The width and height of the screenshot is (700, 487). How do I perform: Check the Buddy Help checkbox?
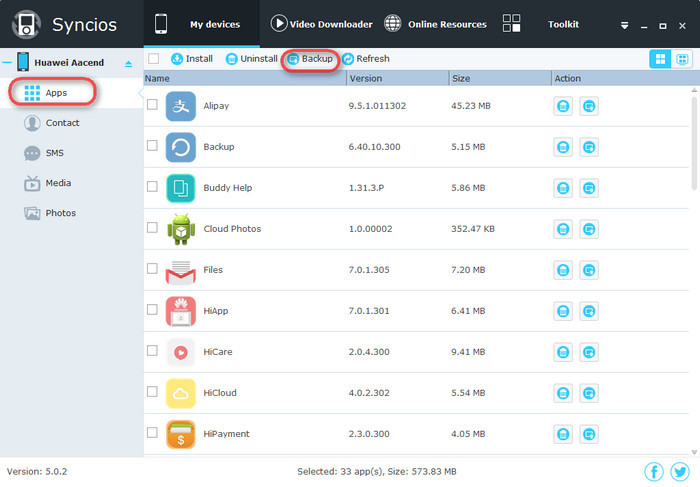(152, 186)
